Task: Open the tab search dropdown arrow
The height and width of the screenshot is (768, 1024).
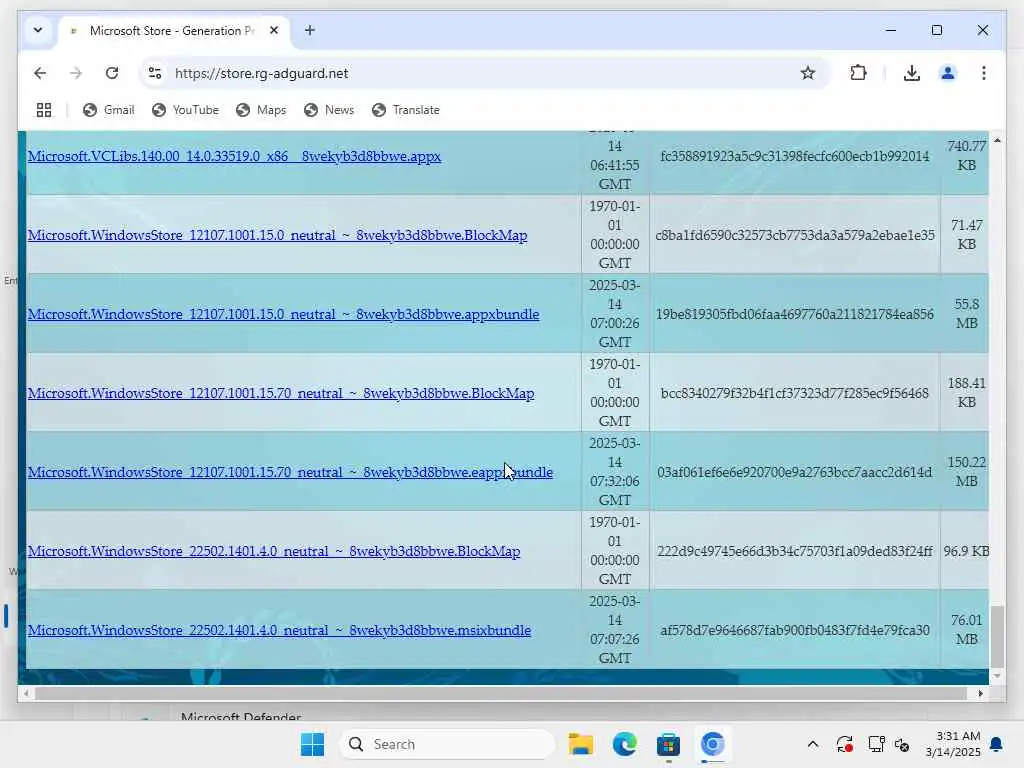Action: [x=38, y=30]
